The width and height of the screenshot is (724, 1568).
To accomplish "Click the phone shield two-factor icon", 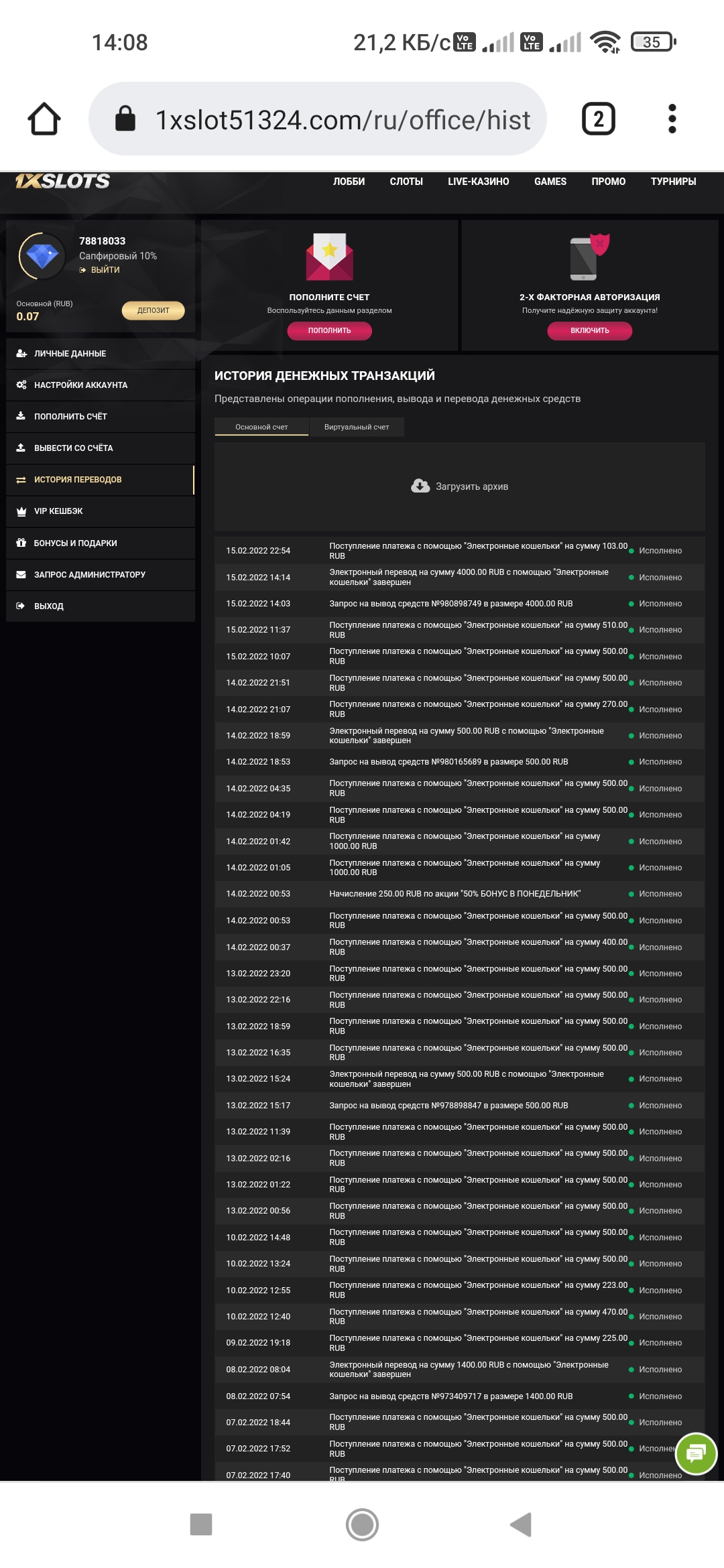I will [x=590, y=257].
